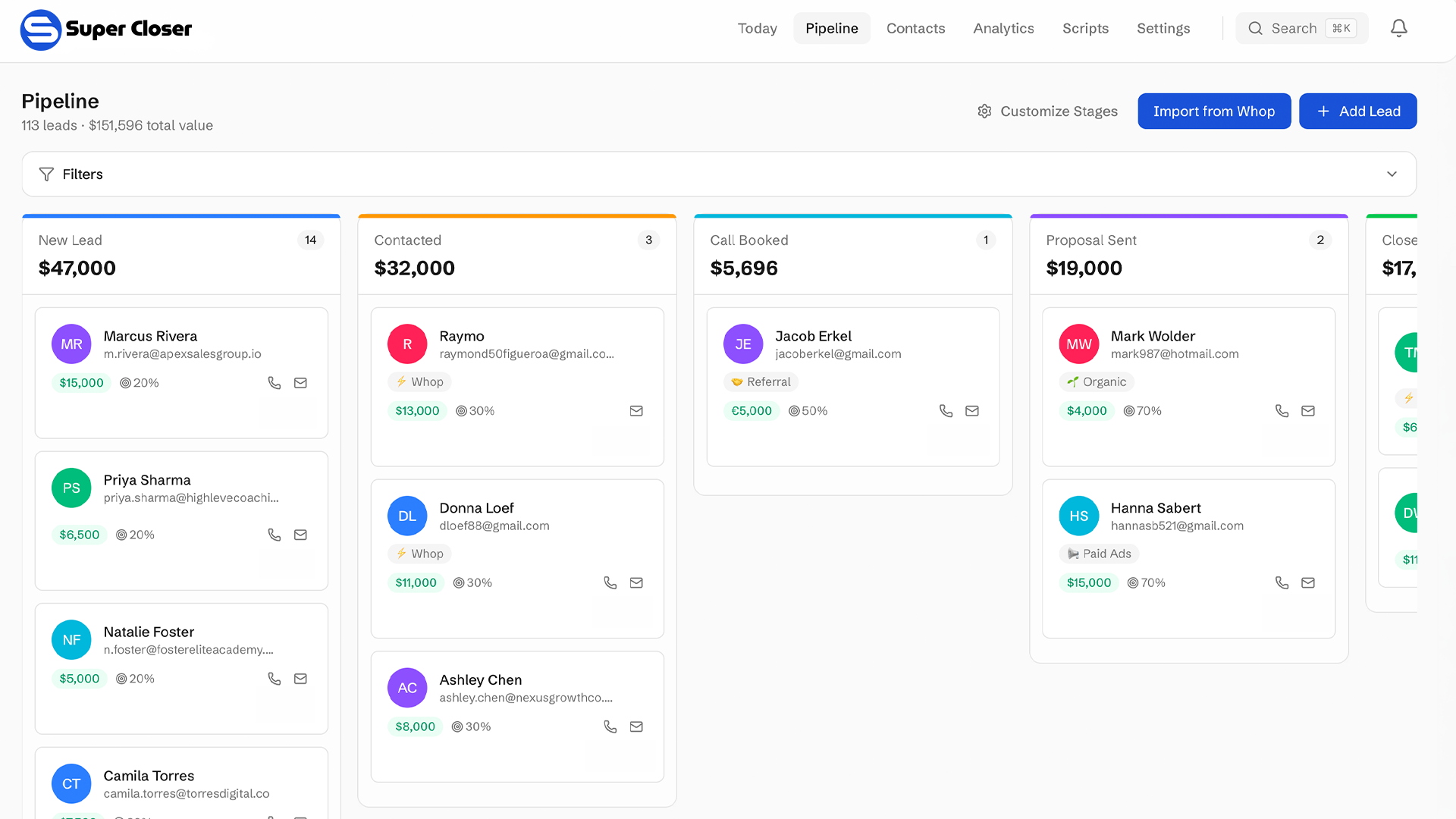Email Donna Loef via envelope icon
The width and height of the screenshot is (1456, 819).
pos(636,582)
